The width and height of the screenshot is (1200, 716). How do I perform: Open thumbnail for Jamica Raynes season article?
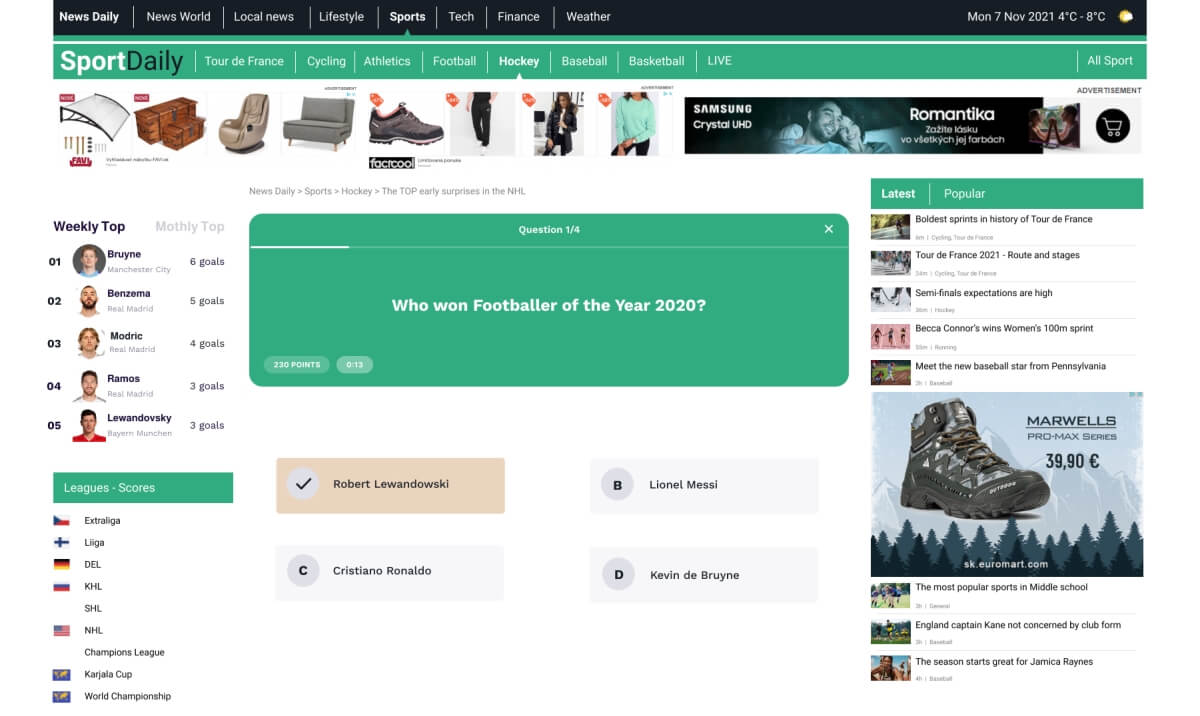click(890, 668)
